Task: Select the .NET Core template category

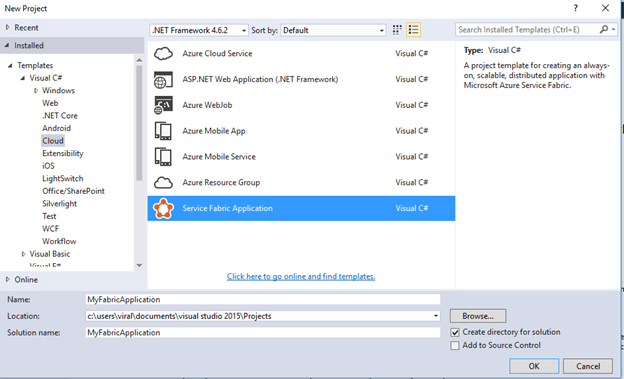Action: (60, 116)
